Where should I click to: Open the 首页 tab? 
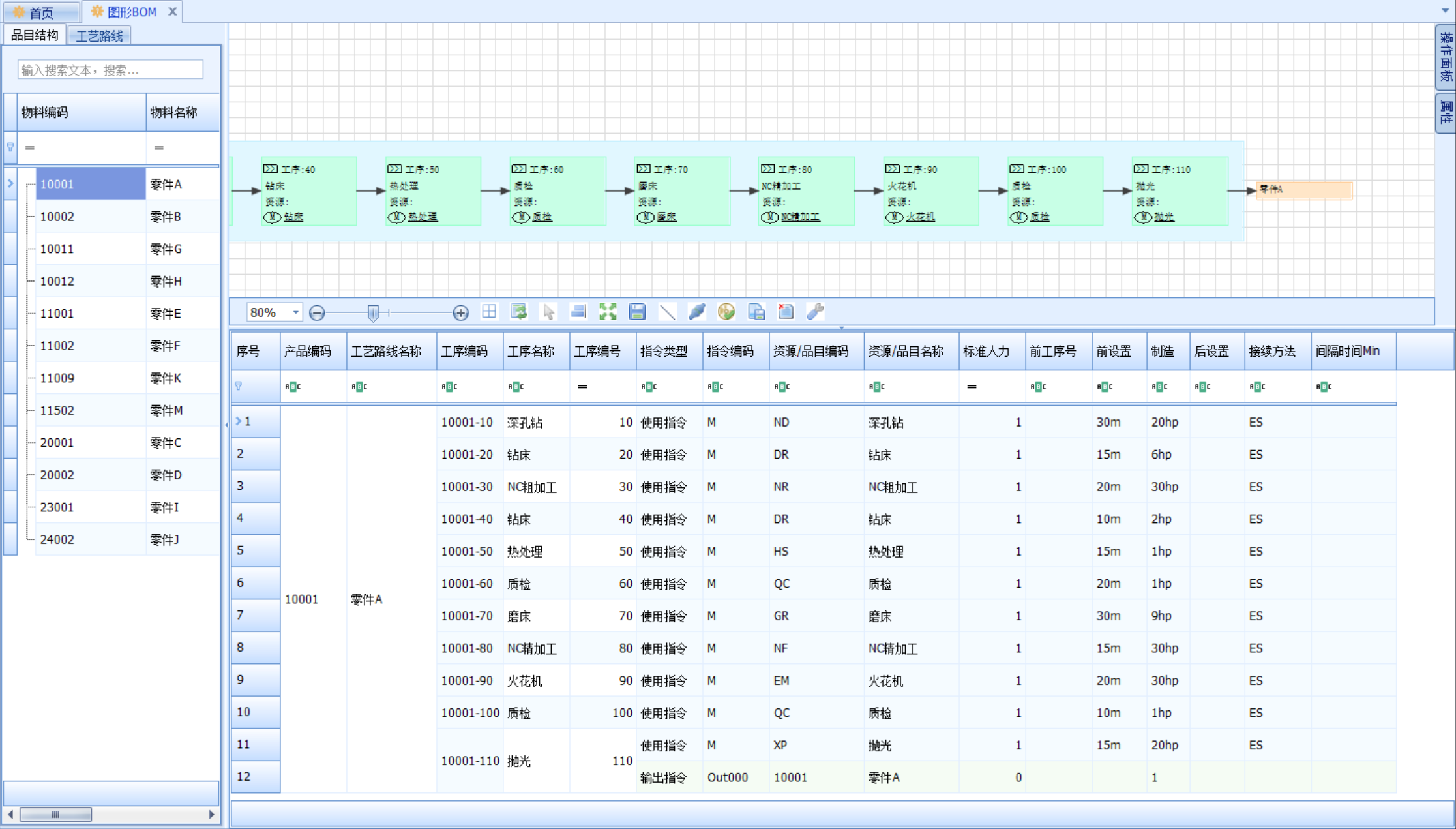click(40, 12)
